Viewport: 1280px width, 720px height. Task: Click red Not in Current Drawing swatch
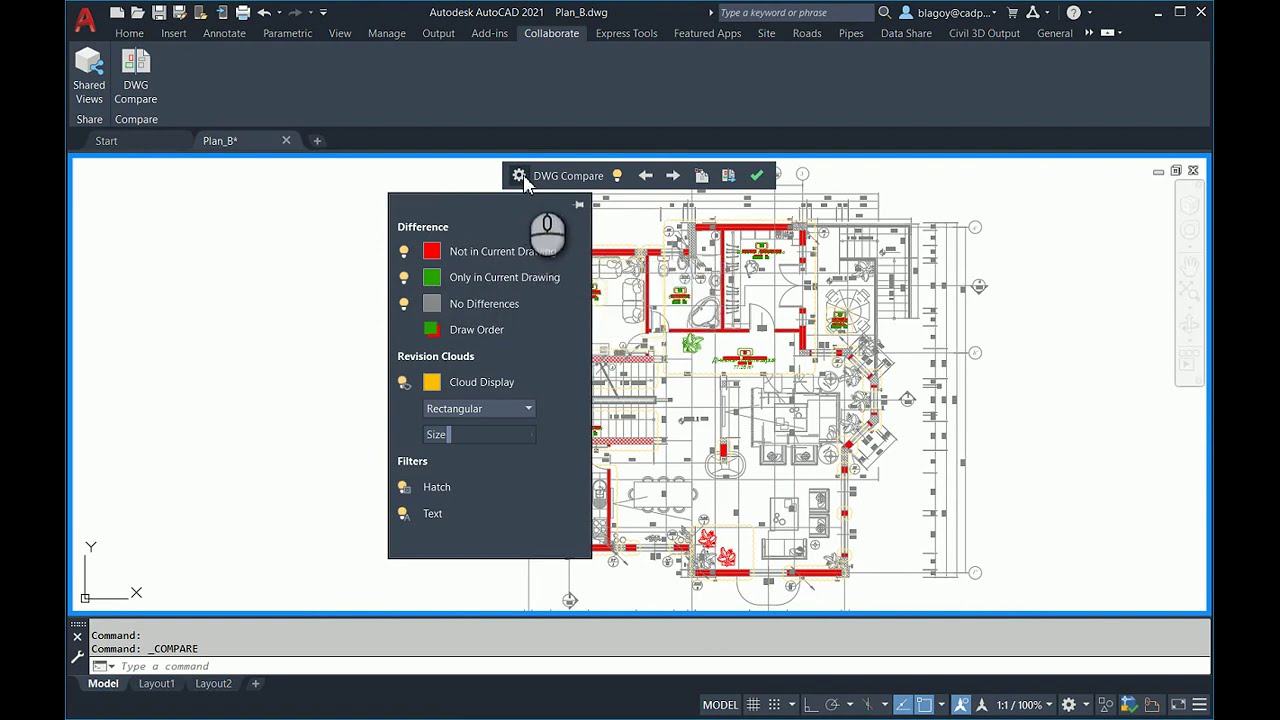[x=432, y=252]
